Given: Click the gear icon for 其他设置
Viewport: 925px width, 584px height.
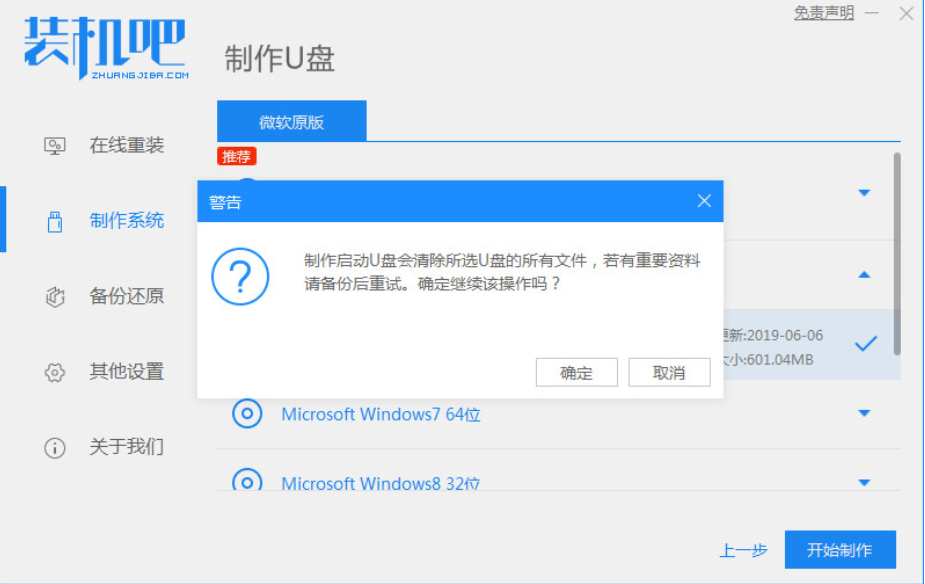Looking at the screenshot, I should pos(55,372).
